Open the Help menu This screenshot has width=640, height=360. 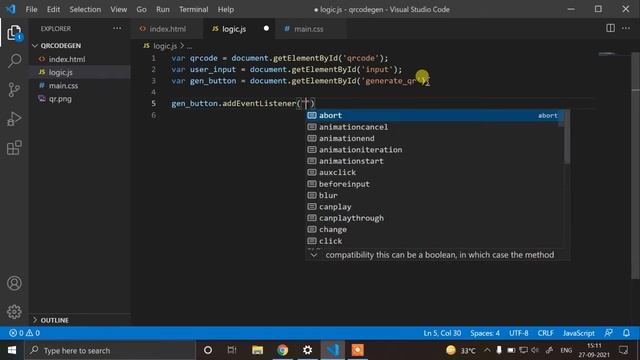point(226,9)
